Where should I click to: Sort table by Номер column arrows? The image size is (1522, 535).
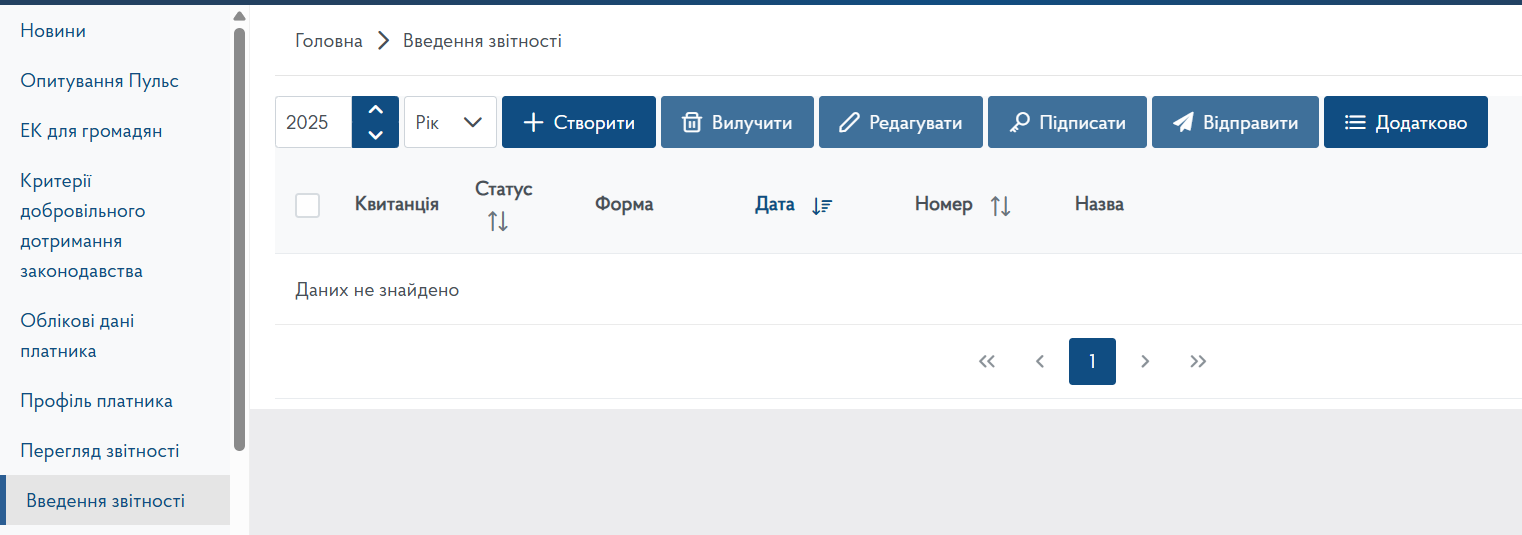pyautogui.click(x=1001, y=205)
